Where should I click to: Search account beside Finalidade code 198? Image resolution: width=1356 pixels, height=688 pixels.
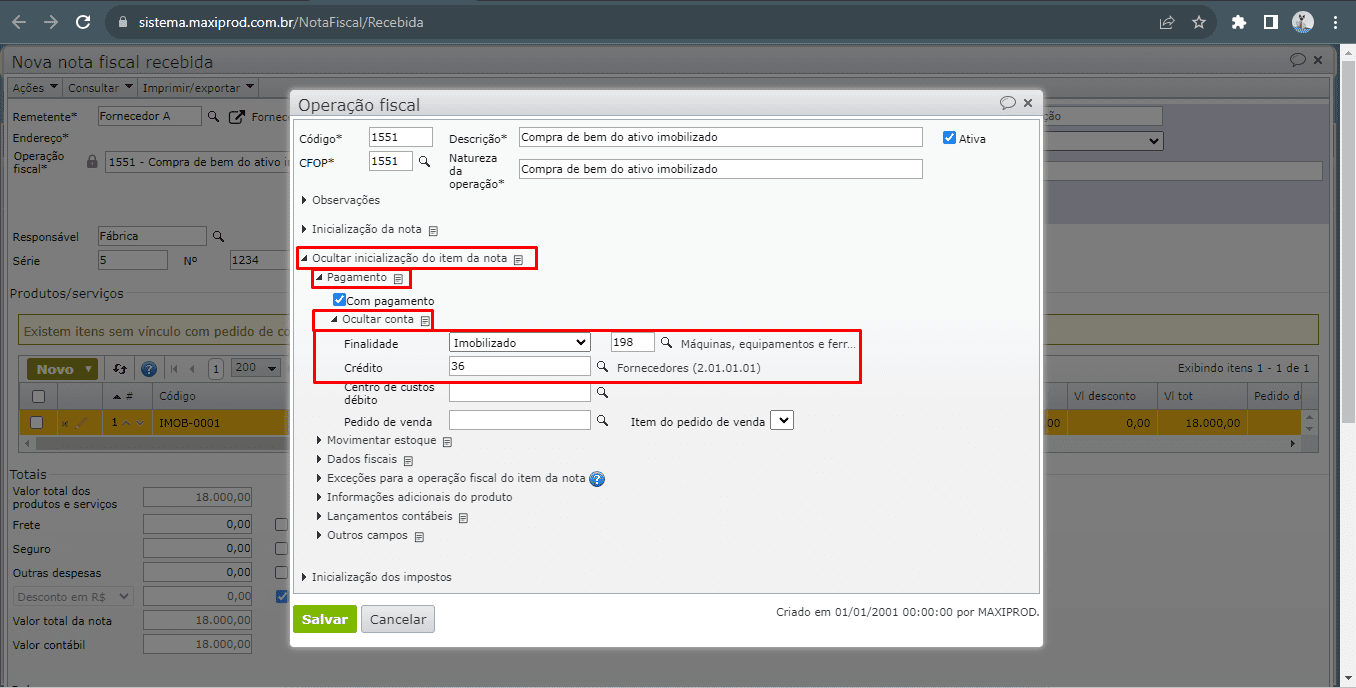(667, 343)
